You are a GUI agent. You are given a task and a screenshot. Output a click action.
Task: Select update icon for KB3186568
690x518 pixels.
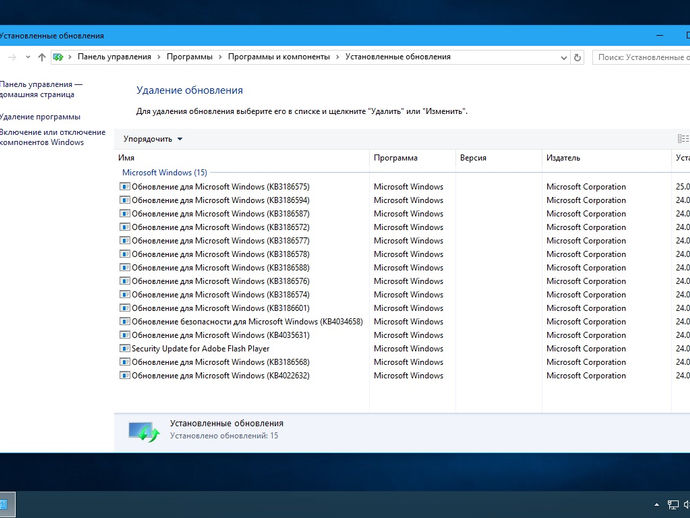tap(125, 362)
